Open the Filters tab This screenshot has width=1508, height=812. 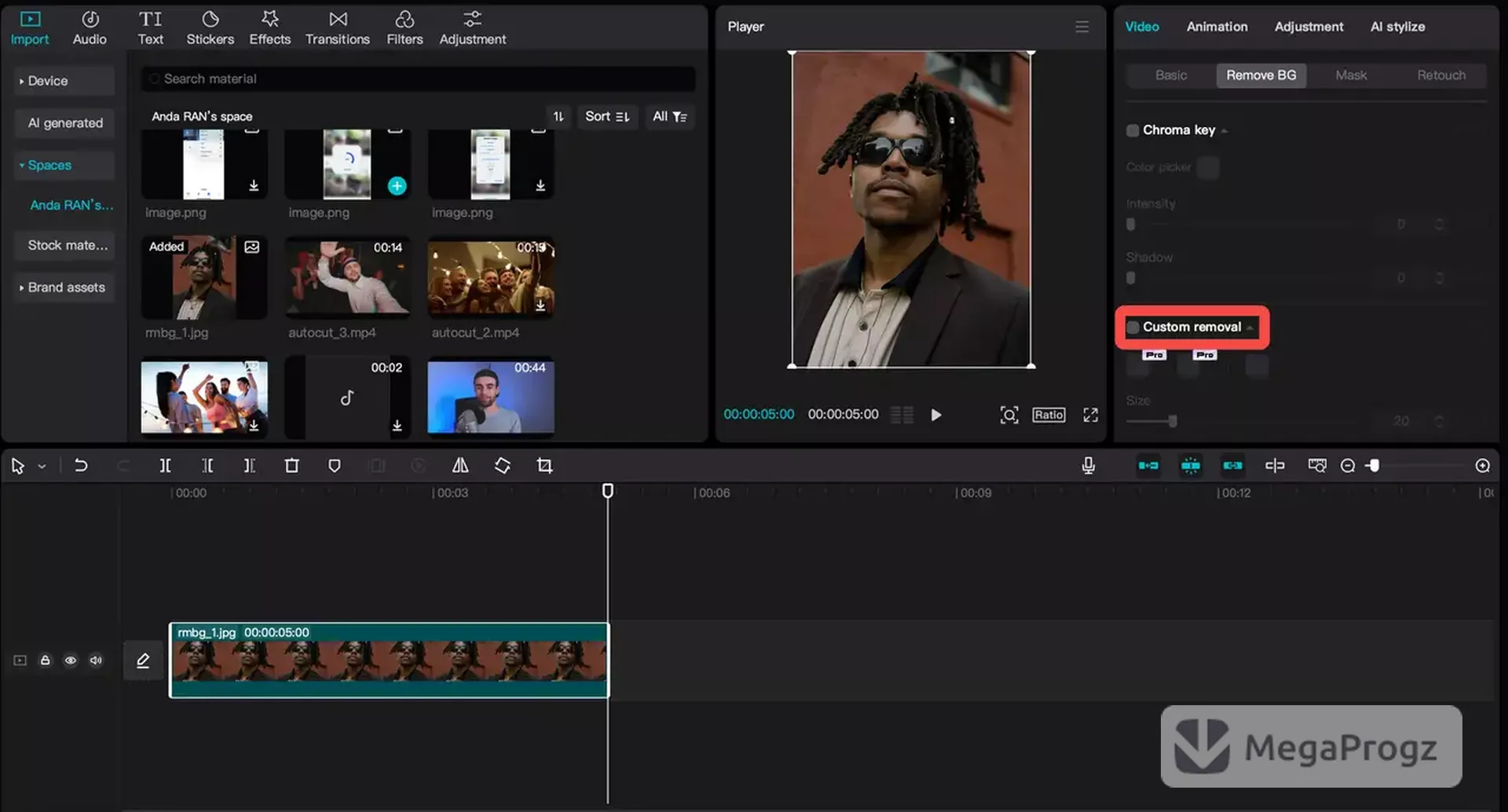(404, 28)
